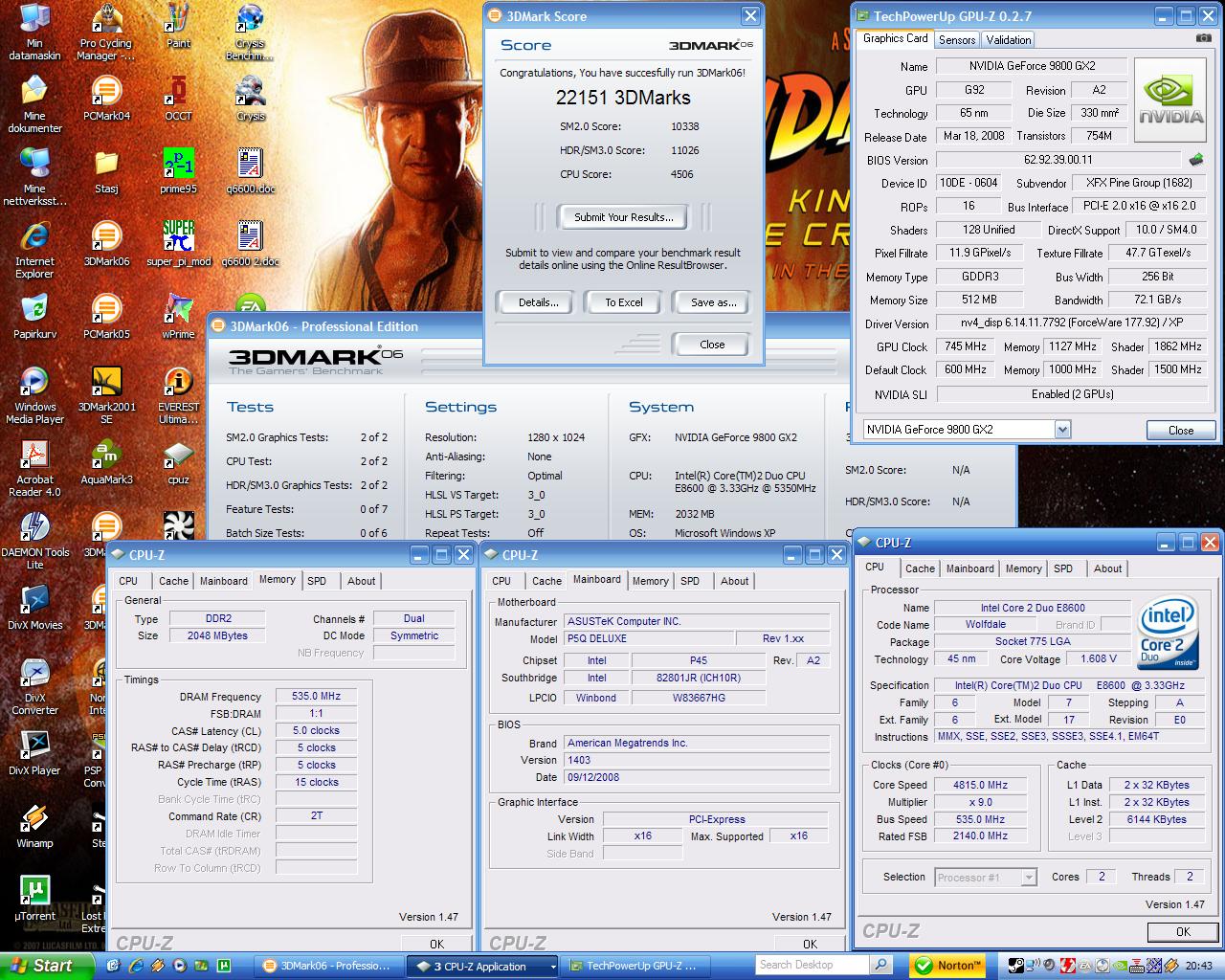Switch to GPU-Z Sensors tab
The height and width of the screenshot is (980, 1225).
pyautogui.click(x=957, y=39)
